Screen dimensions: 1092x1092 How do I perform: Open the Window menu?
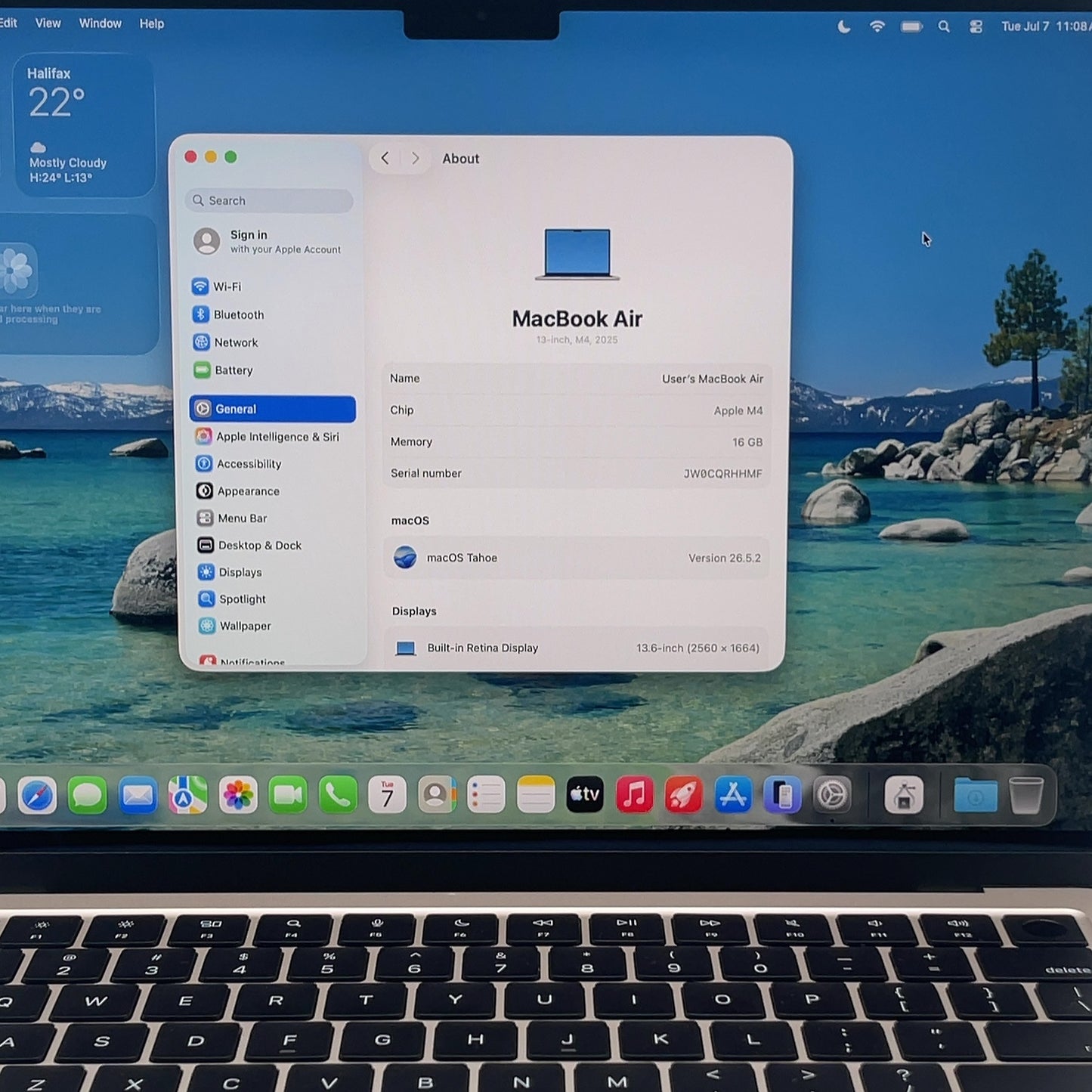coord(101,23)
